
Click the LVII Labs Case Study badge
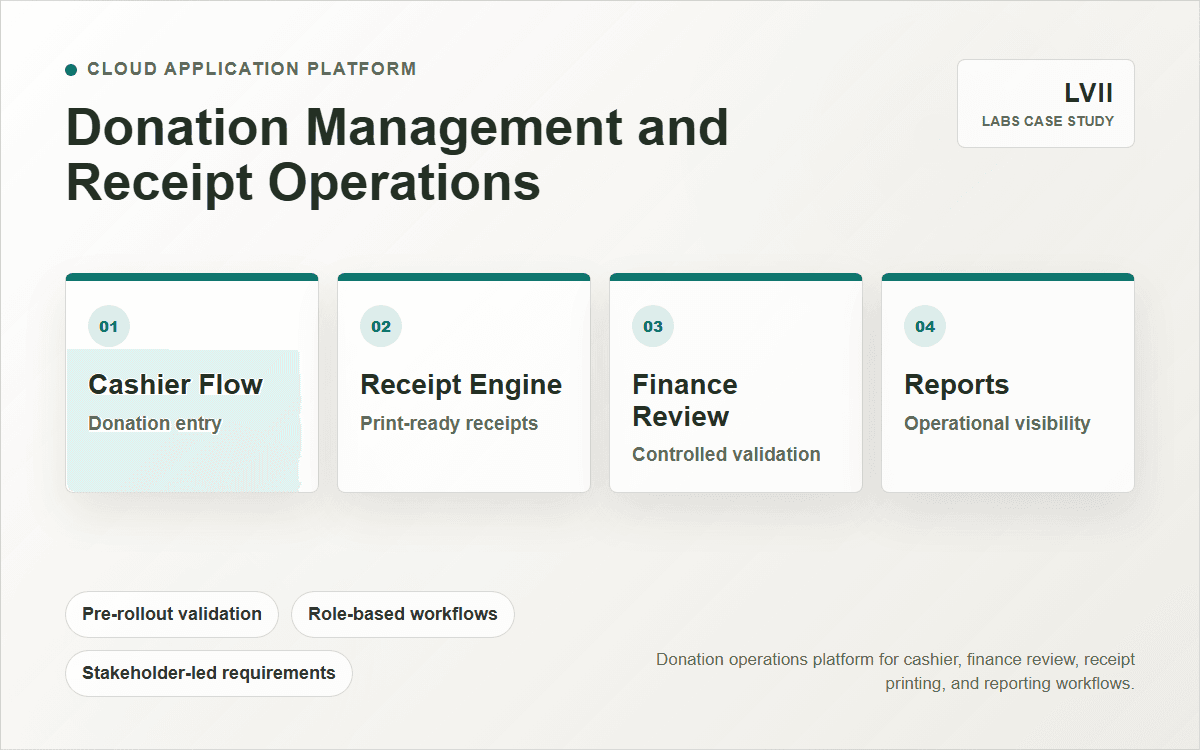[1046, 103]
